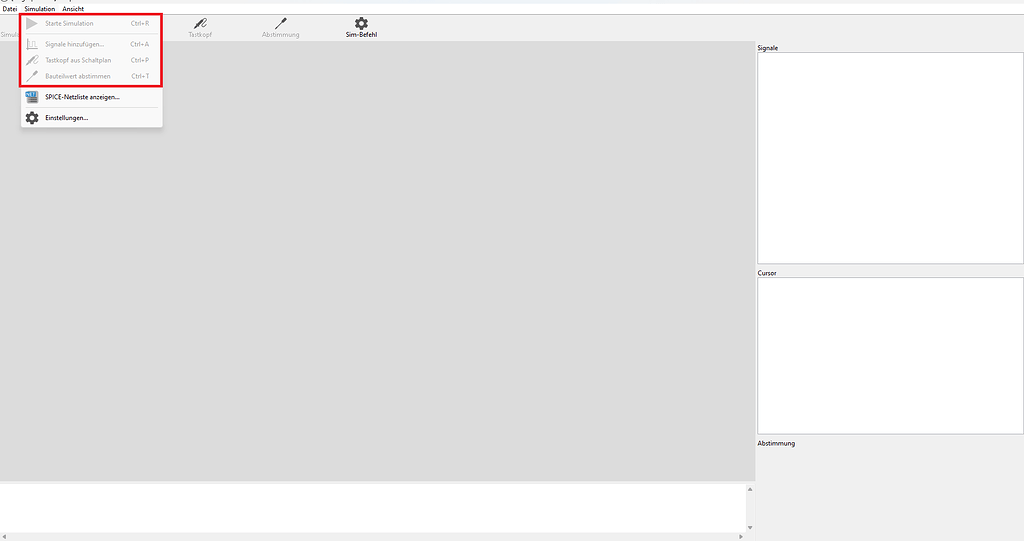1024x541 pixels.
Task: Select the Abstimmung toolbar tool
Action: click(280, 27)
